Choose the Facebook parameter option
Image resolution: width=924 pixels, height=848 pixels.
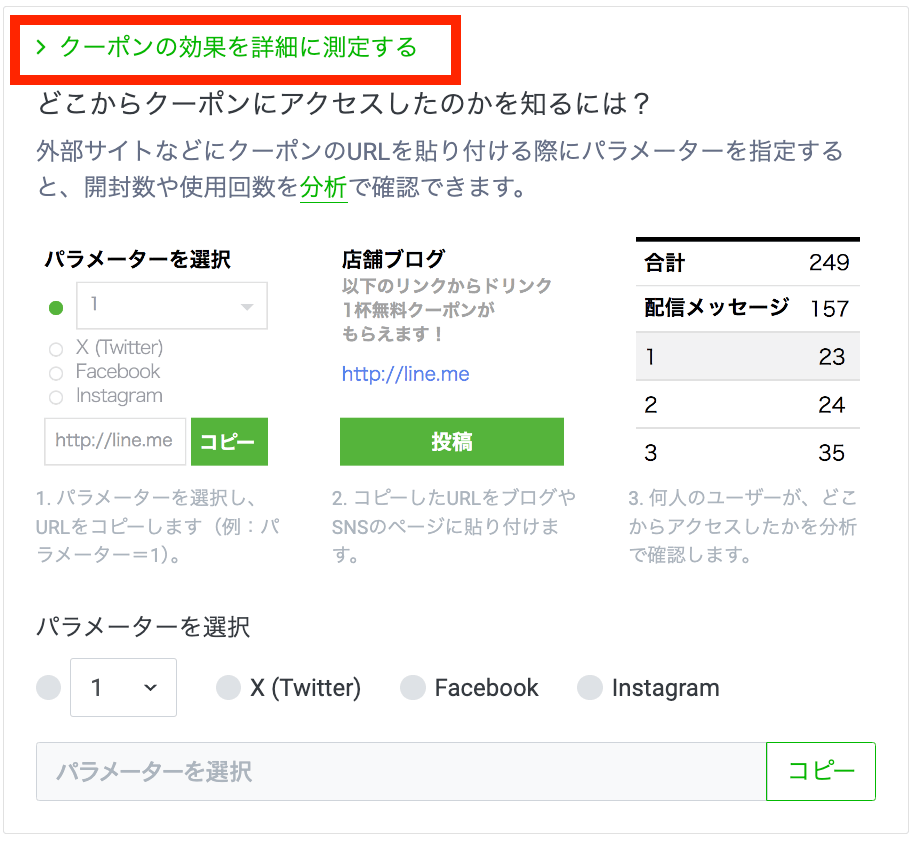[x=412, y=688]
